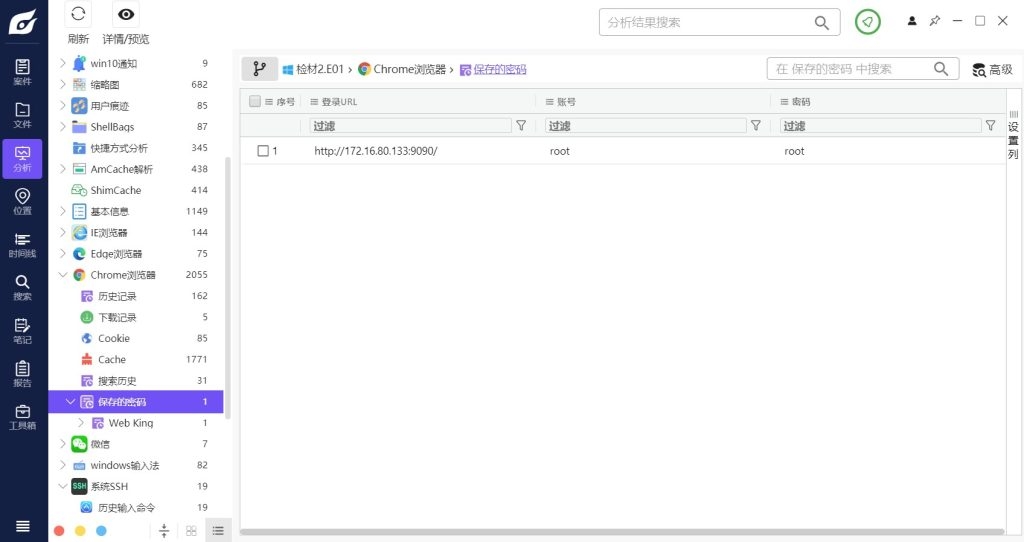Viewport: 1024px width, 542px height.
Task: Open the 案件 case sidebar icon
Action: [22, 72]
